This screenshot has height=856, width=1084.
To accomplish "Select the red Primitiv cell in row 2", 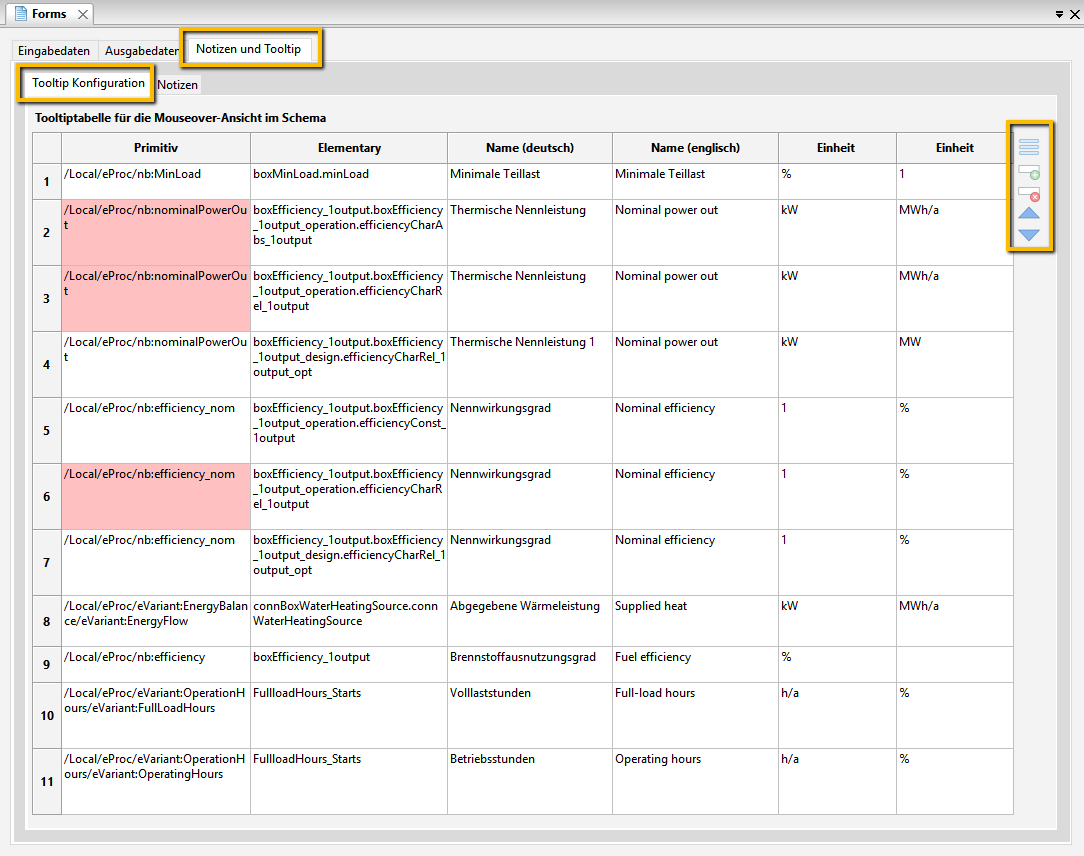I will [156, 232].
